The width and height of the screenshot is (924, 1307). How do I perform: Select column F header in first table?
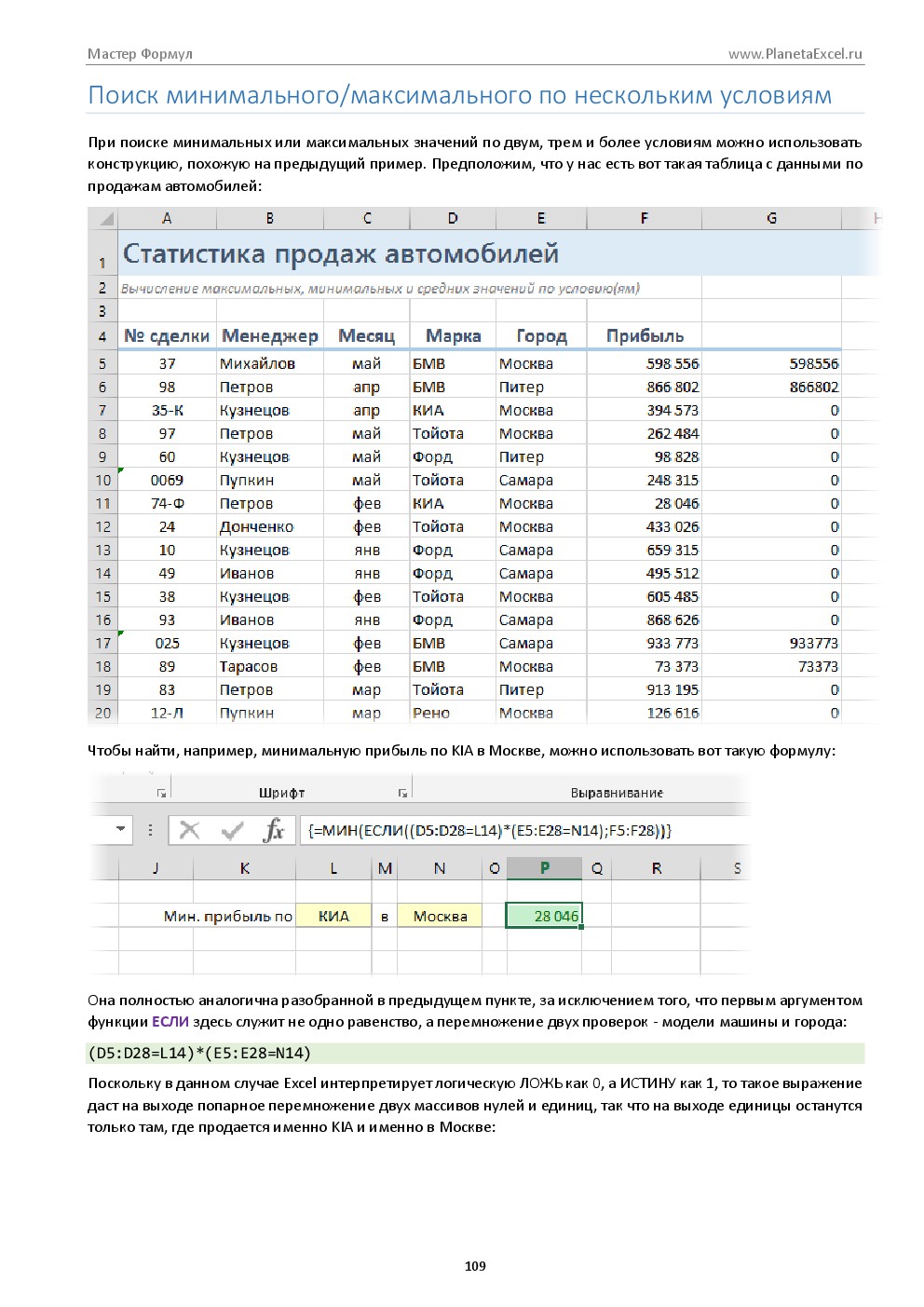tap(645, 218)
